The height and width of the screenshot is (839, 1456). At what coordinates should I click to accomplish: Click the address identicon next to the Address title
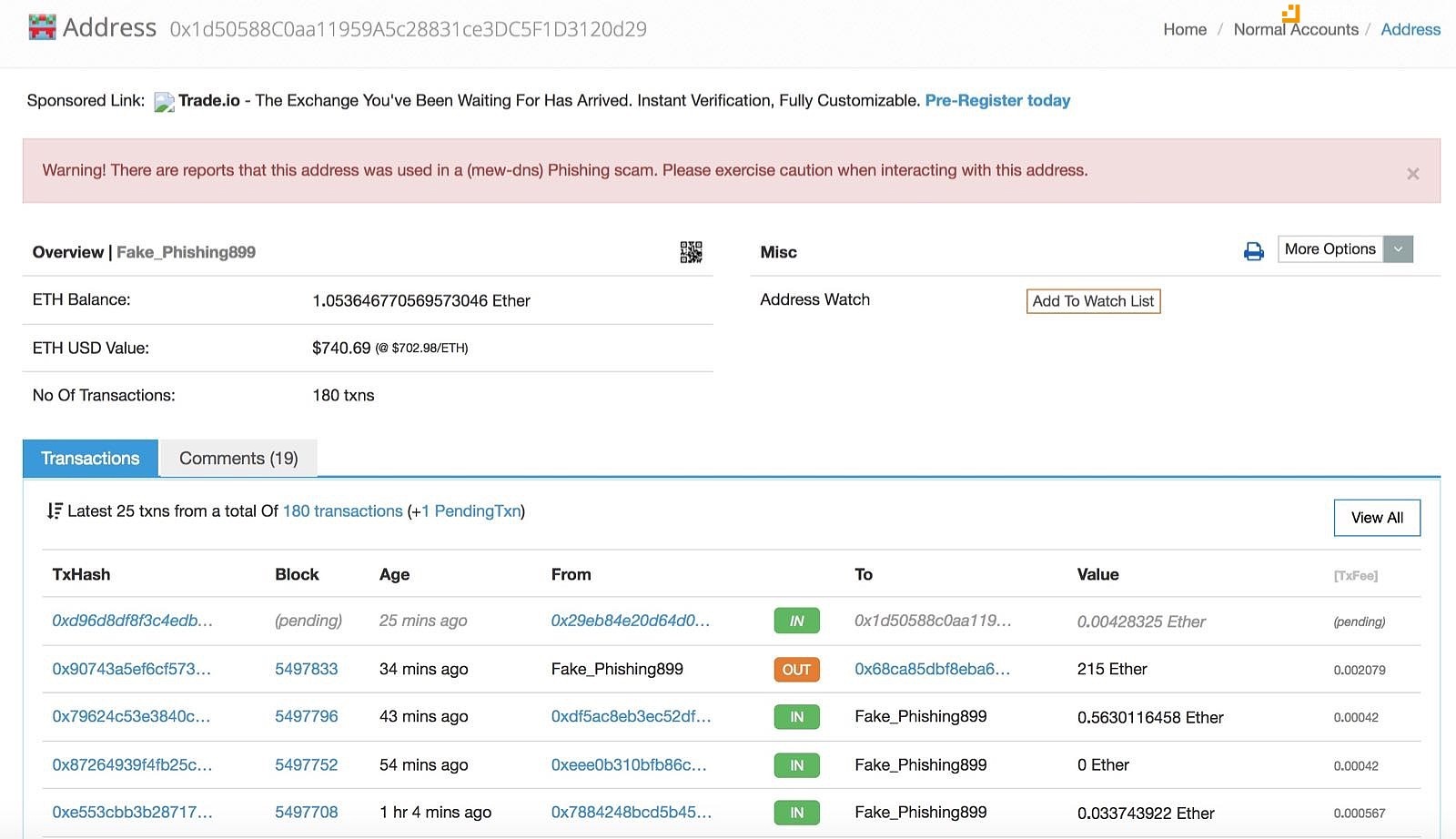coord(42,28)
